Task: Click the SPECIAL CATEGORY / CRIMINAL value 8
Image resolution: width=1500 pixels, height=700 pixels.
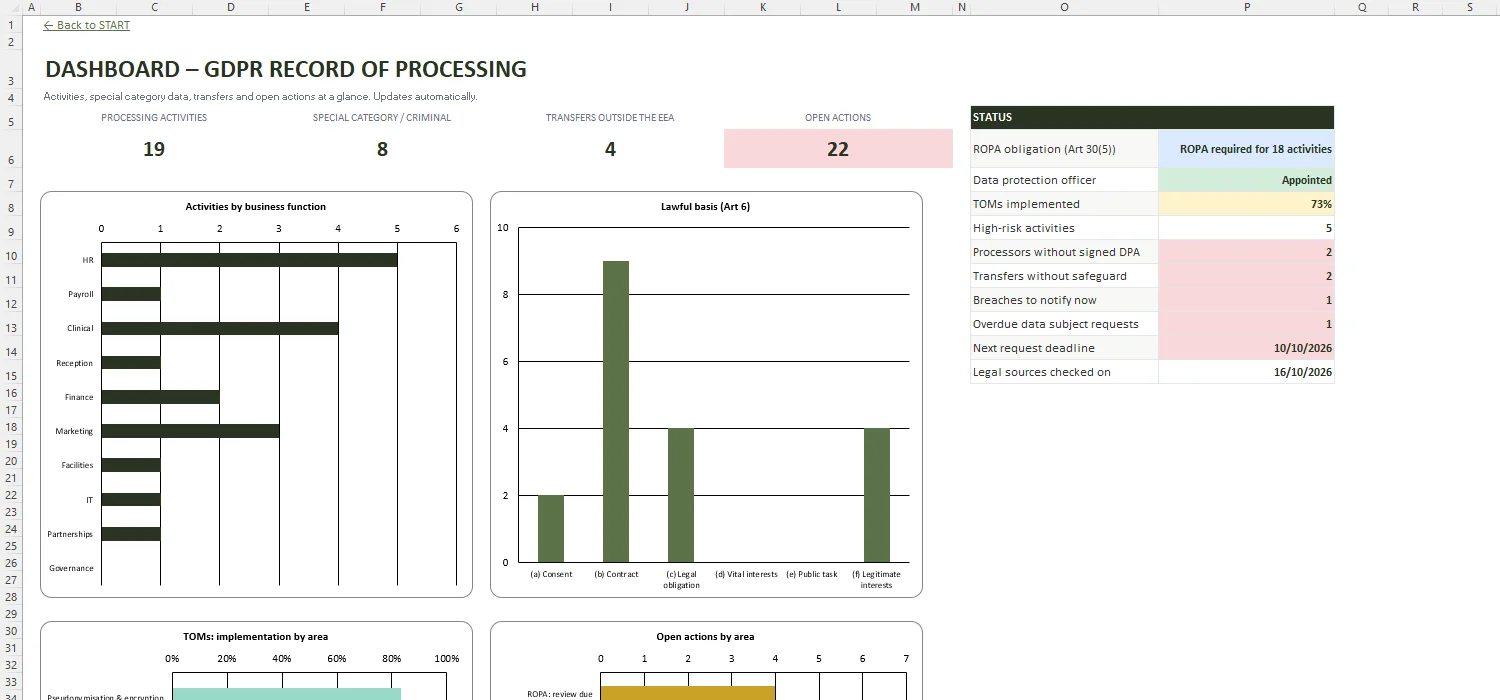Action: pos(382,149)
